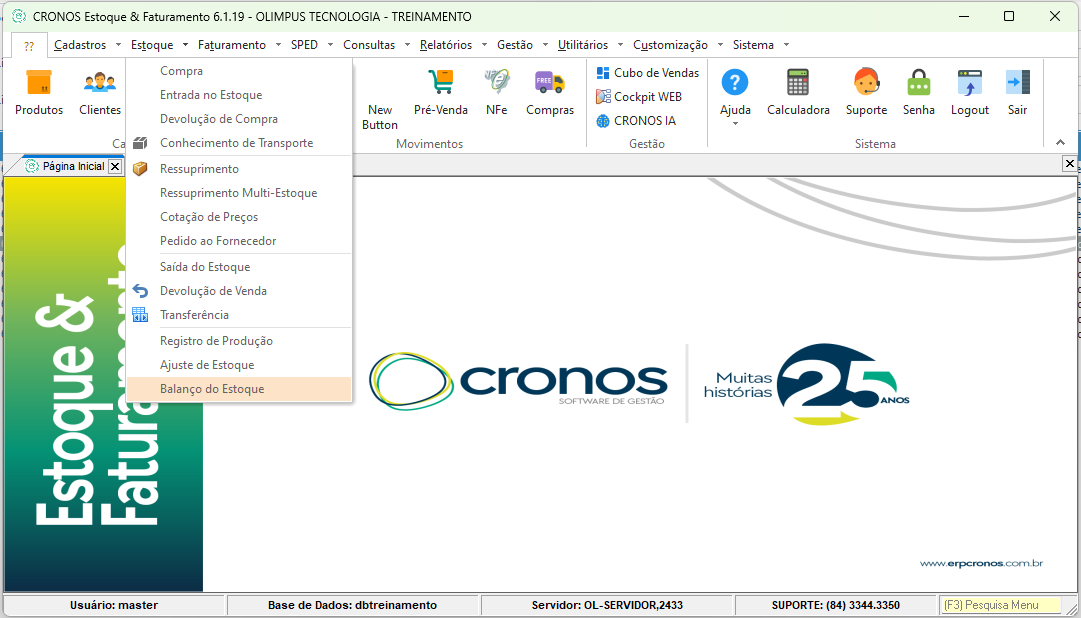
Task: Expand the Ajuda dropdown arrow
Action: tap(735, 124)
